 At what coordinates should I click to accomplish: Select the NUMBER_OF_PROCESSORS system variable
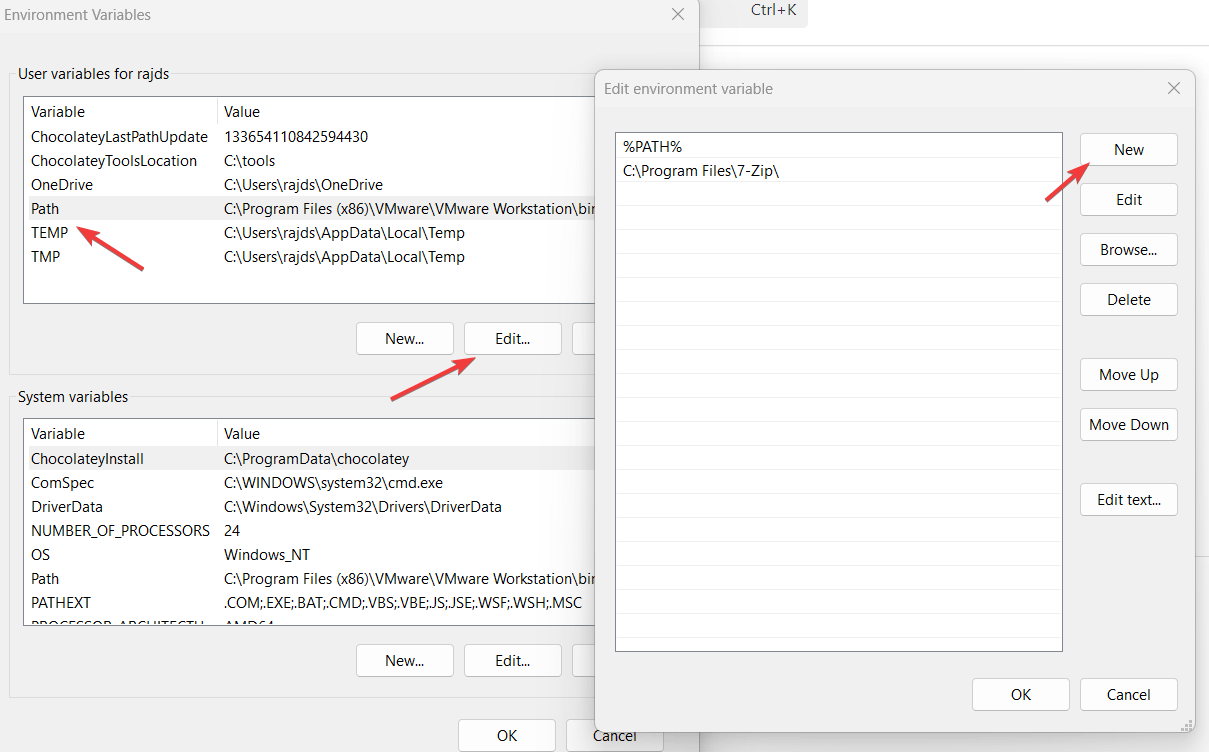click(120, 530)
